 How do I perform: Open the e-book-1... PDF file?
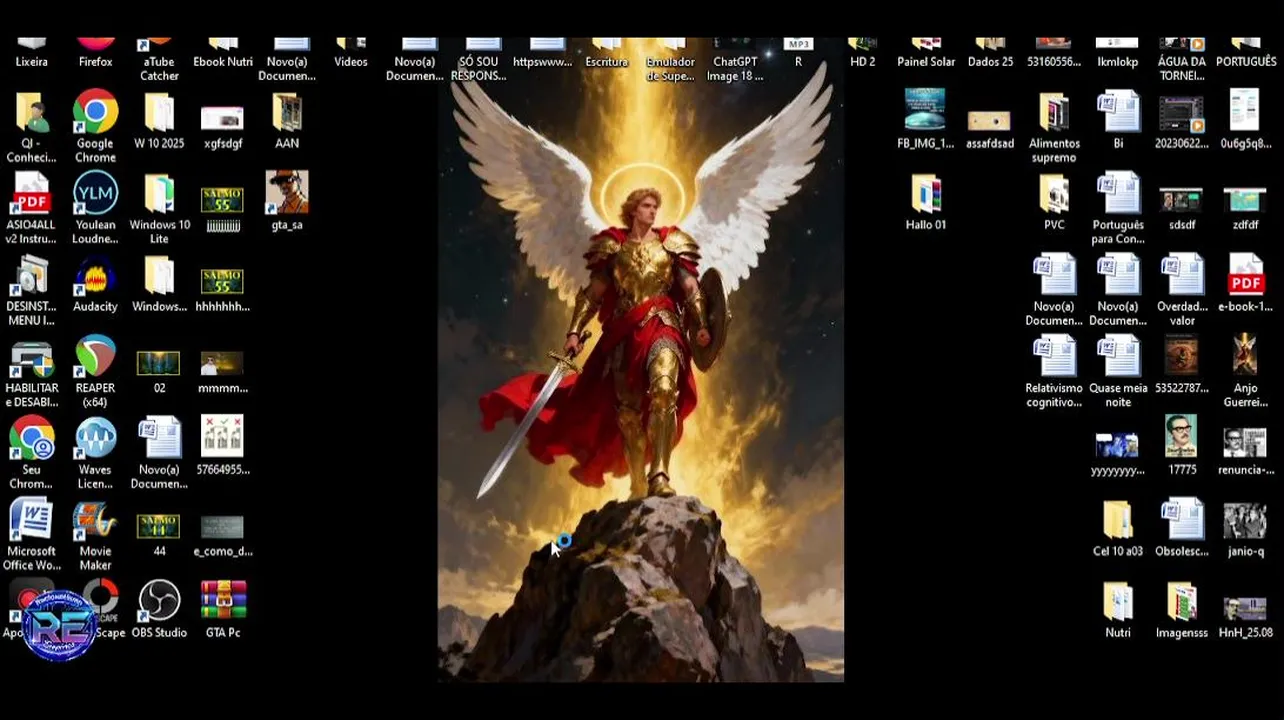coord(1246,275)
